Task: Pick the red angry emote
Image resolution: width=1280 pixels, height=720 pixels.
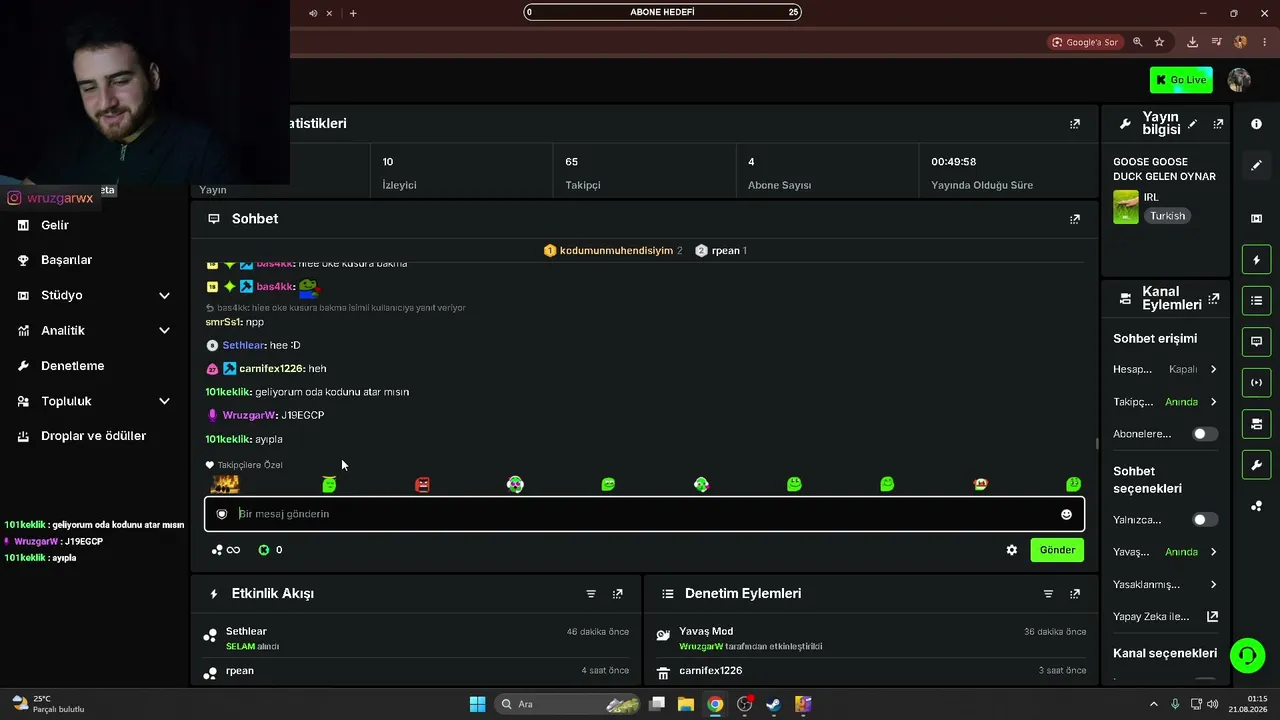Action: point(422,484)
